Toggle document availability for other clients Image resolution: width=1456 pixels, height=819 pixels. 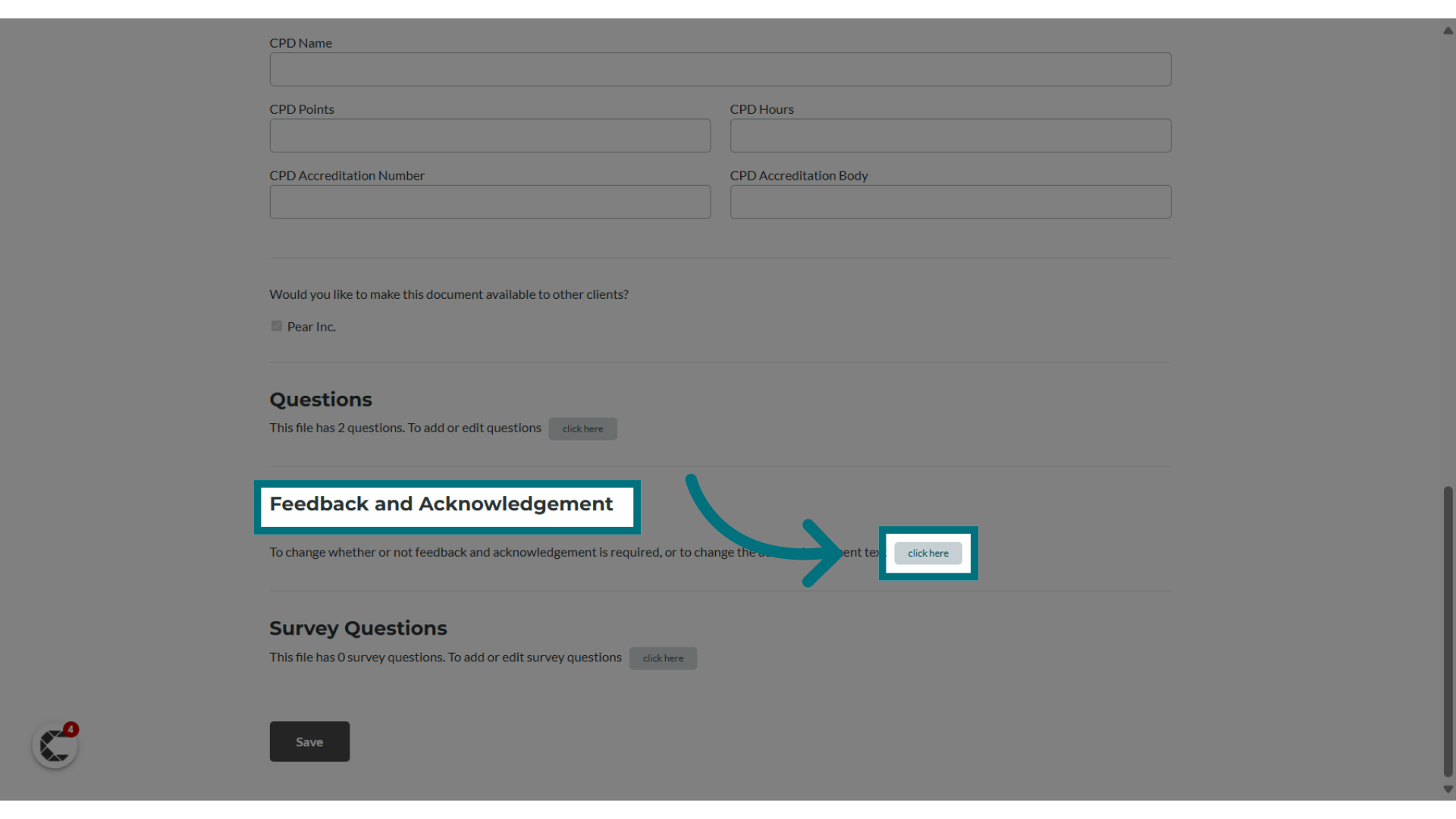[x=276, y=326]
